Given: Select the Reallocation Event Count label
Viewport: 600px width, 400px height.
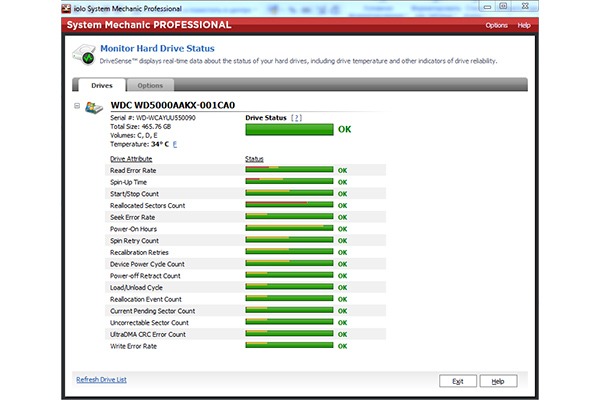Looking at the screenshot, I should pos(146,299).
